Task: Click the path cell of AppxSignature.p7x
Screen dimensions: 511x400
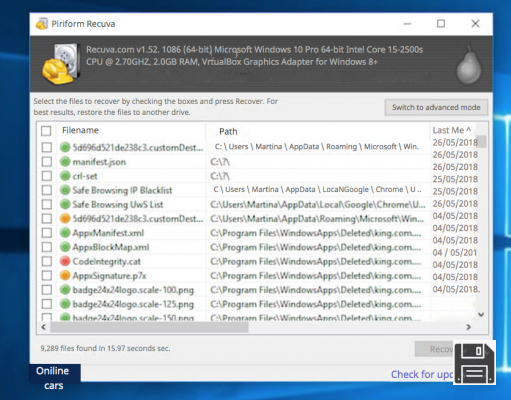Action: click(316, 276)
